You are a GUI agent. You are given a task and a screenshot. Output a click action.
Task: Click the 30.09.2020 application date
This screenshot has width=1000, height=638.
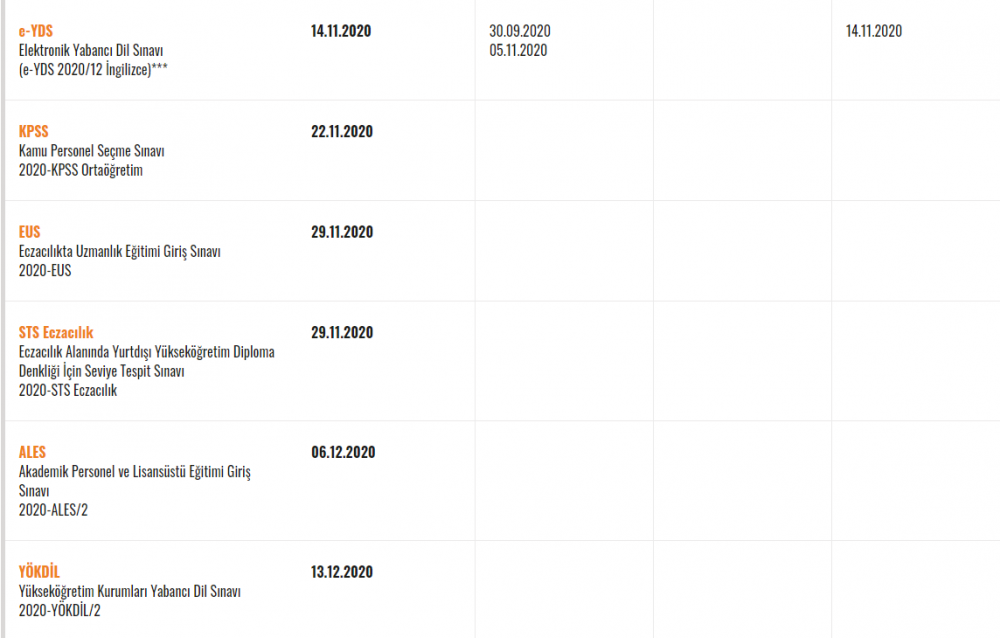coord(520,31)
